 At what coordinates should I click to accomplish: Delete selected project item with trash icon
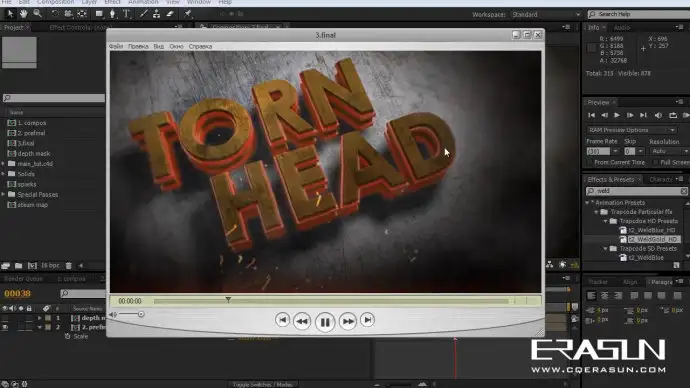69,266
